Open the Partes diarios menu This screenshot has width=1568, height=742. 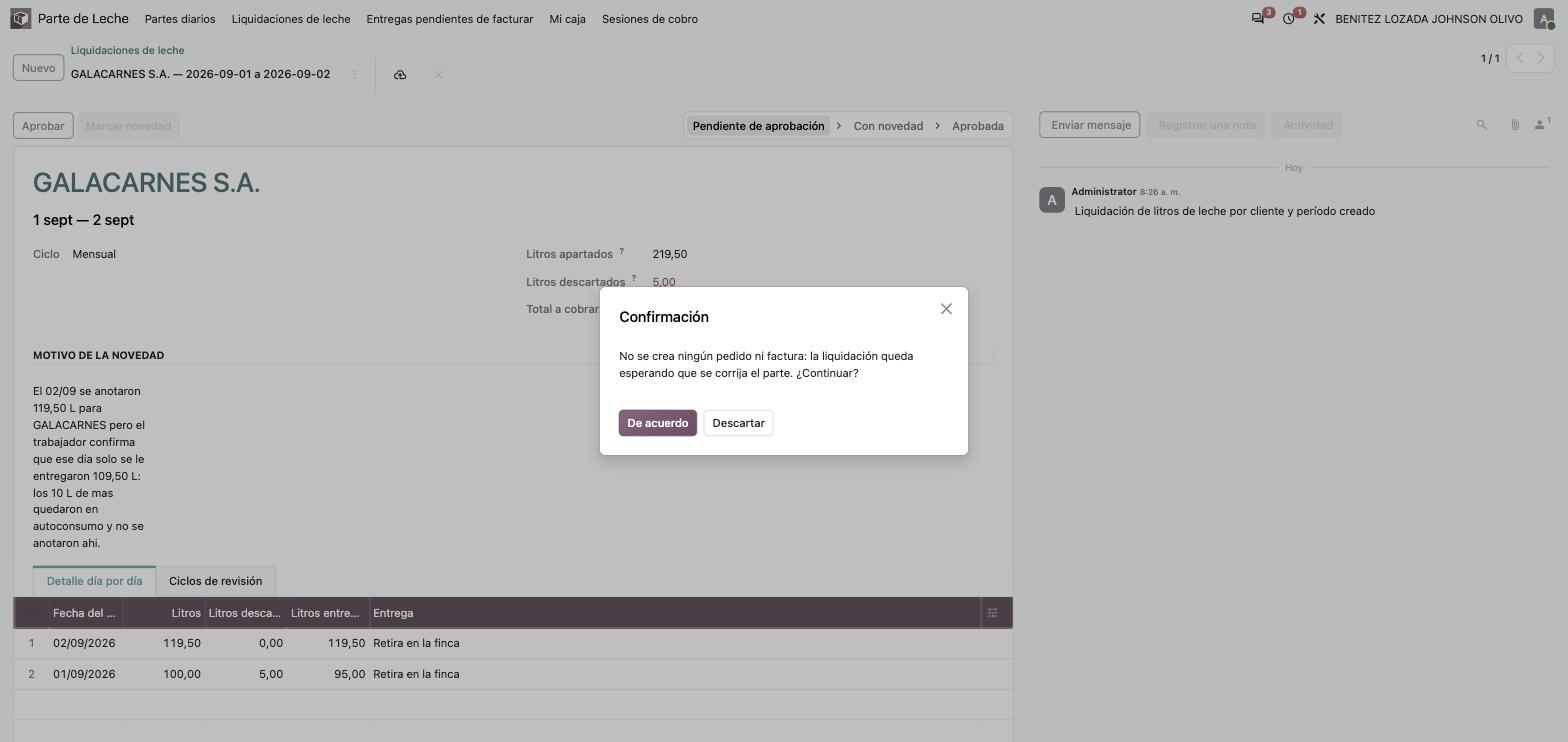pyautogui.click(x=180, y=19)
